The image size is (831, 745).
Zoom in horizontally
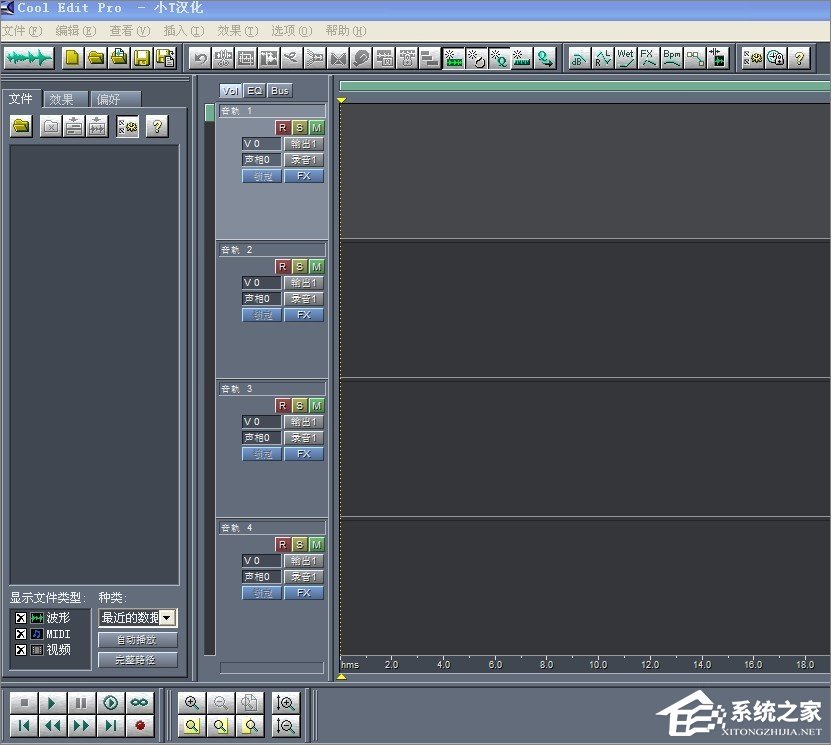[x=192, y=703]
